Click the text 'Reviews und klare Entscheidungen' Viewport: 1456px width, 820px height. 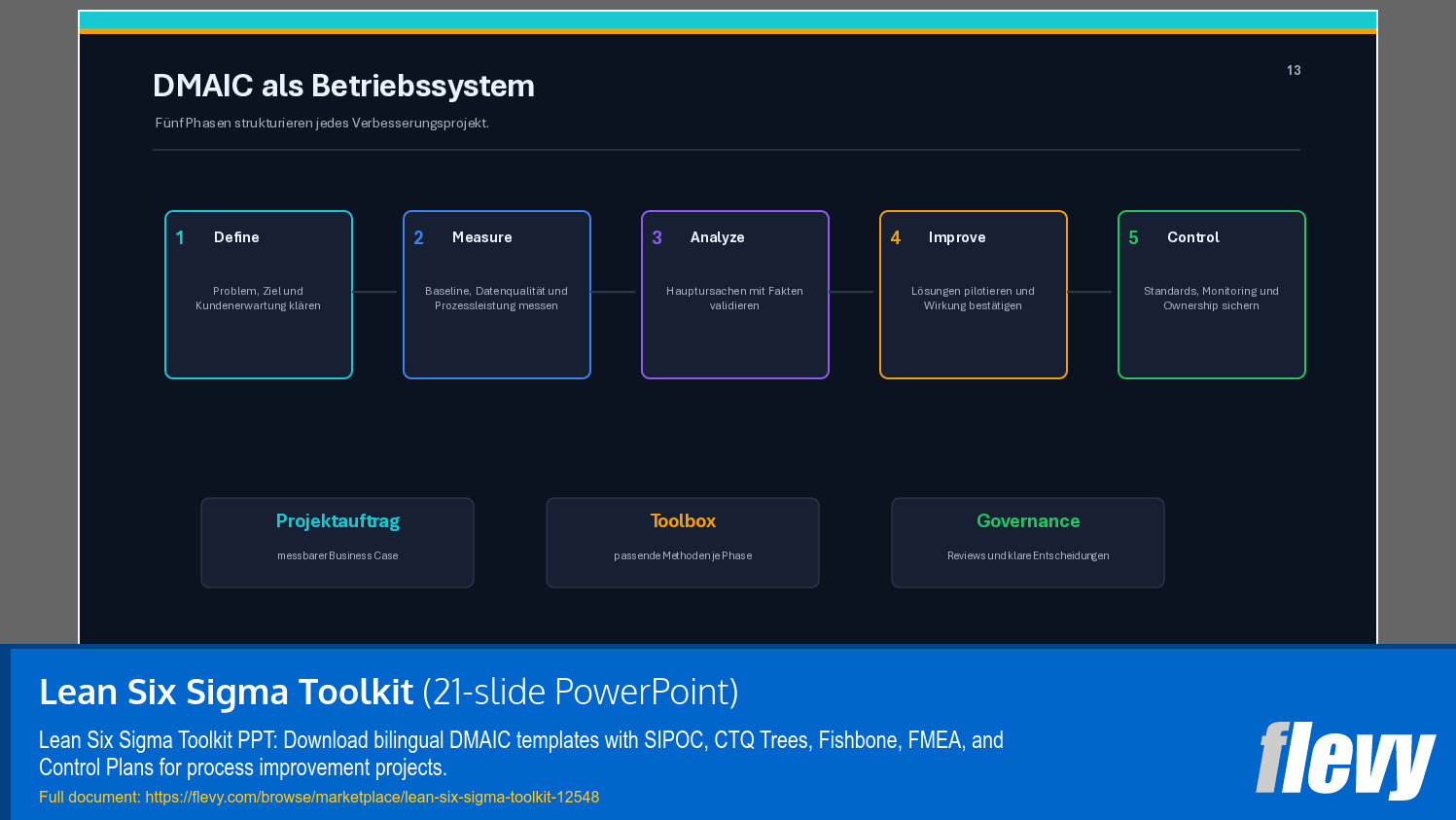(x=1028, y=555)
